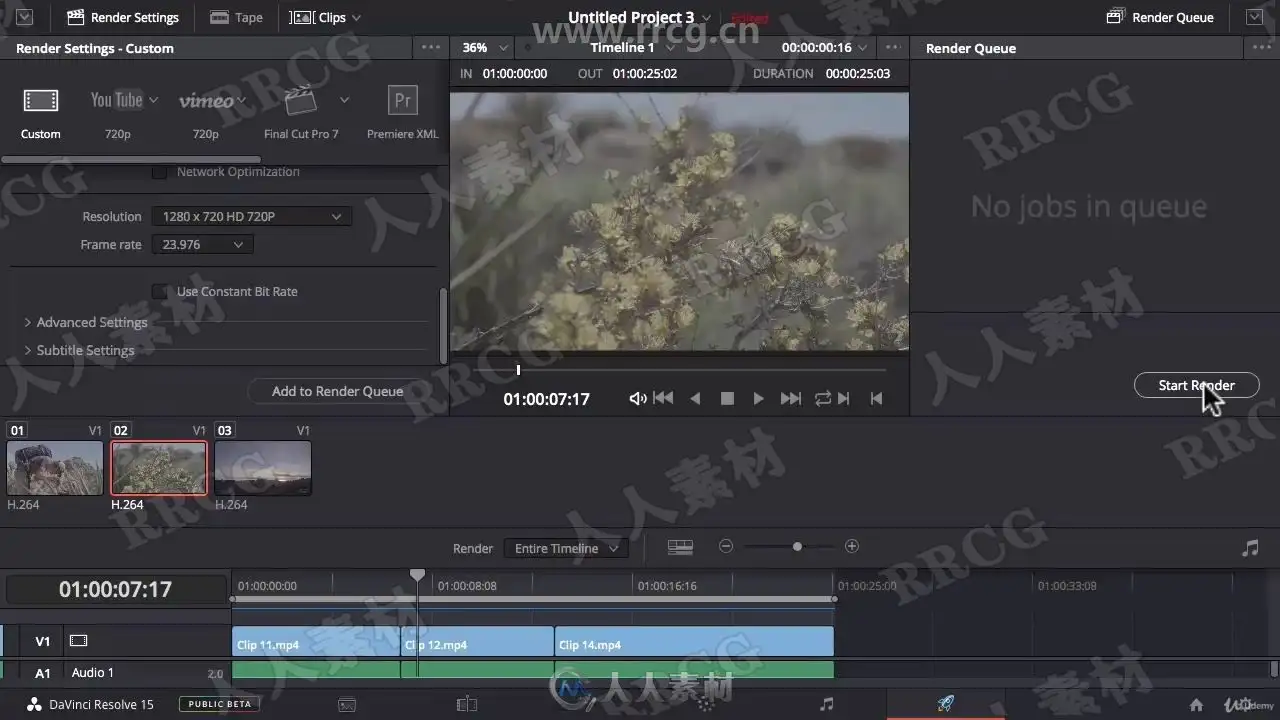The width and height of the screenshot is (1280, 720).
Task: Open Render Queue options menu dots
Action: coord(1261,47)
